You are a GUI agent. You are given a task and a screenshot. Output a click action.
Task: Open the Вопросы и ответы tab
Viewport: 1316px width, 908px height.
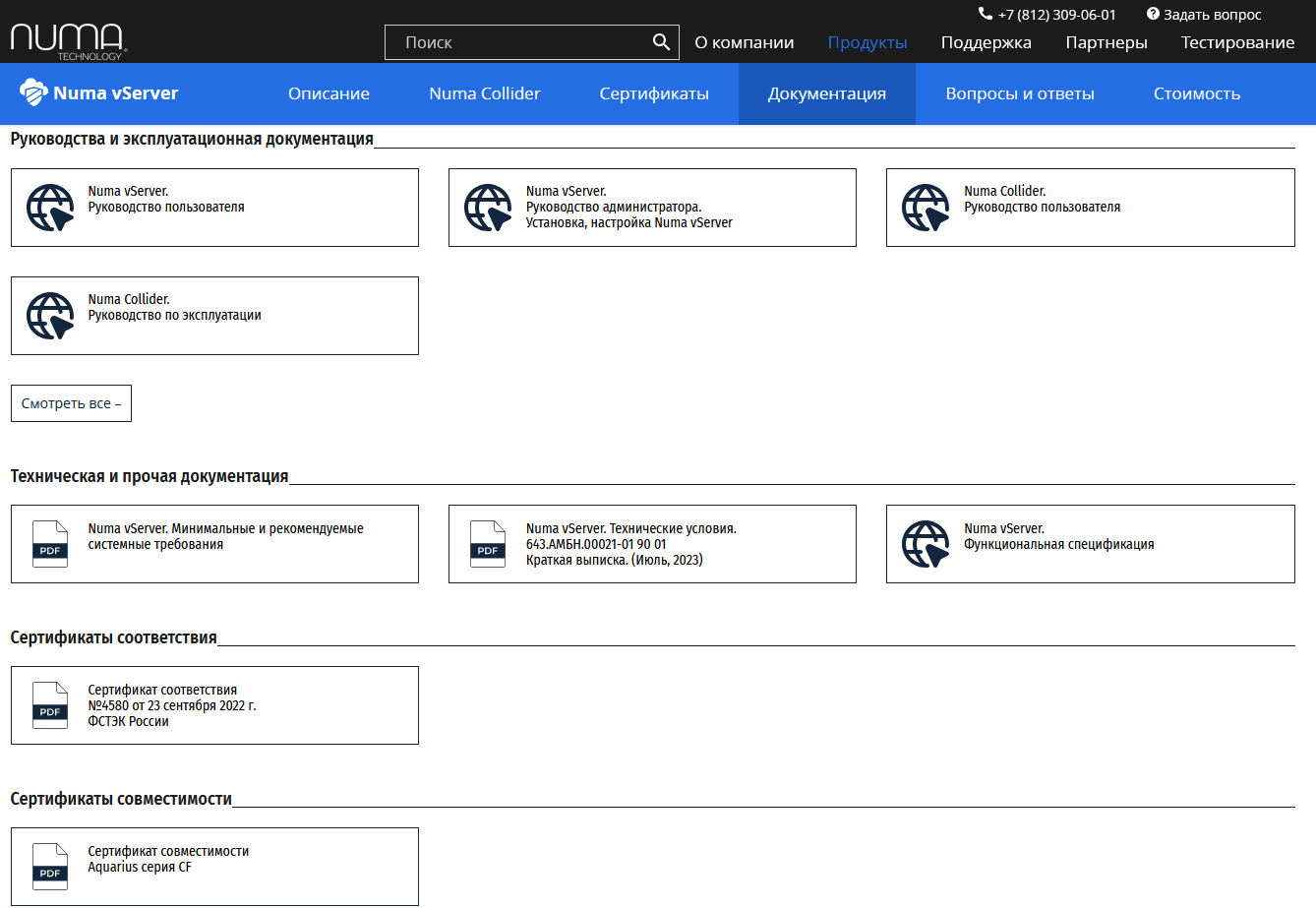tap(1019, 93)
